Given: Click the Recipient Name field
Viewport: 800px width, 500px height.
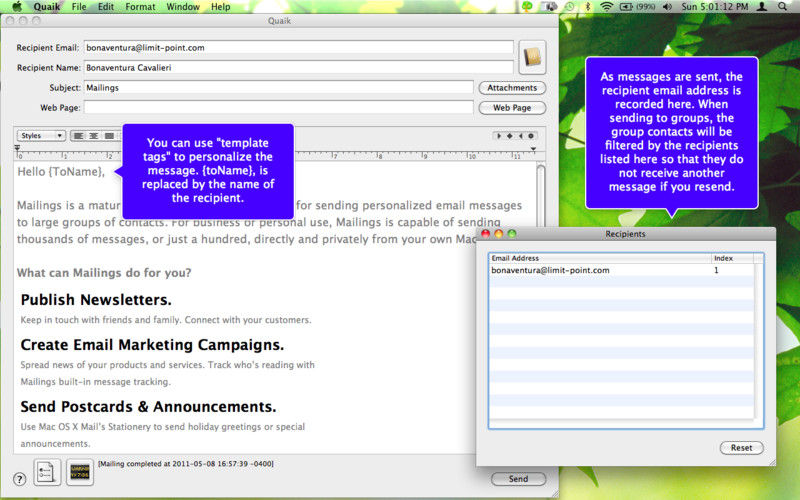Looking at the screenshot, I should pyautogui.click(x=298, y=67).
